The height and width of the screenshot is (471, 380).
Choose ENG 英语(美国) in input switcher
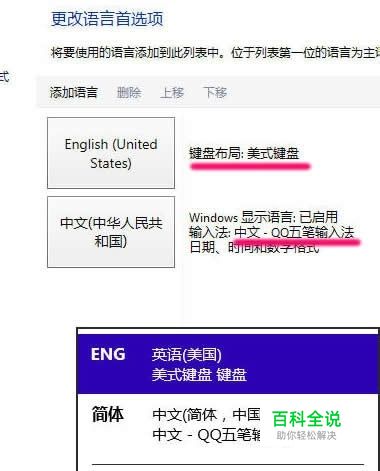228,364
